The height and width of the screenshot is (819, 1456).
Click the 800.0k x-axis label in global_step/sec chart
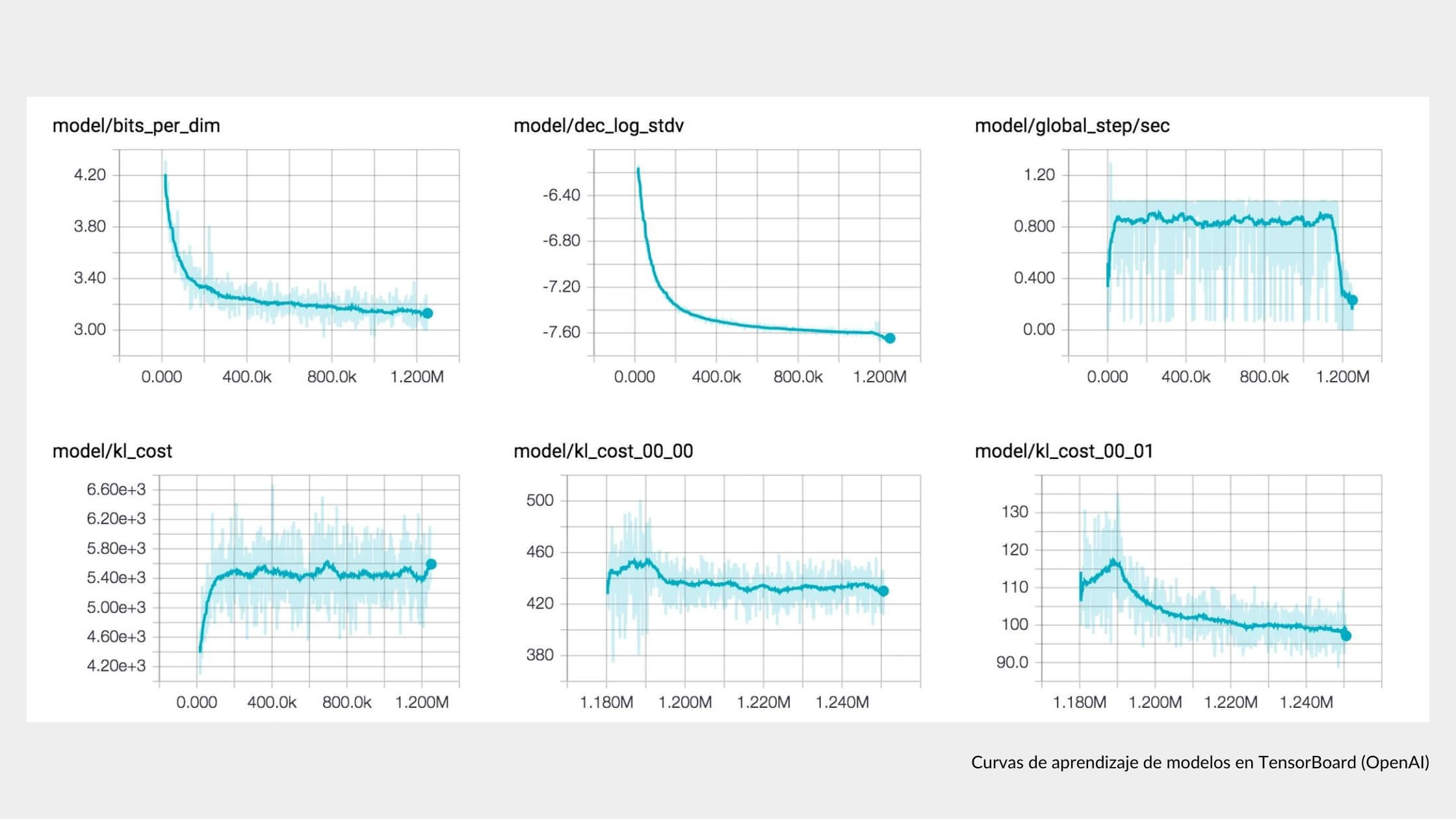click(1264, 377)
